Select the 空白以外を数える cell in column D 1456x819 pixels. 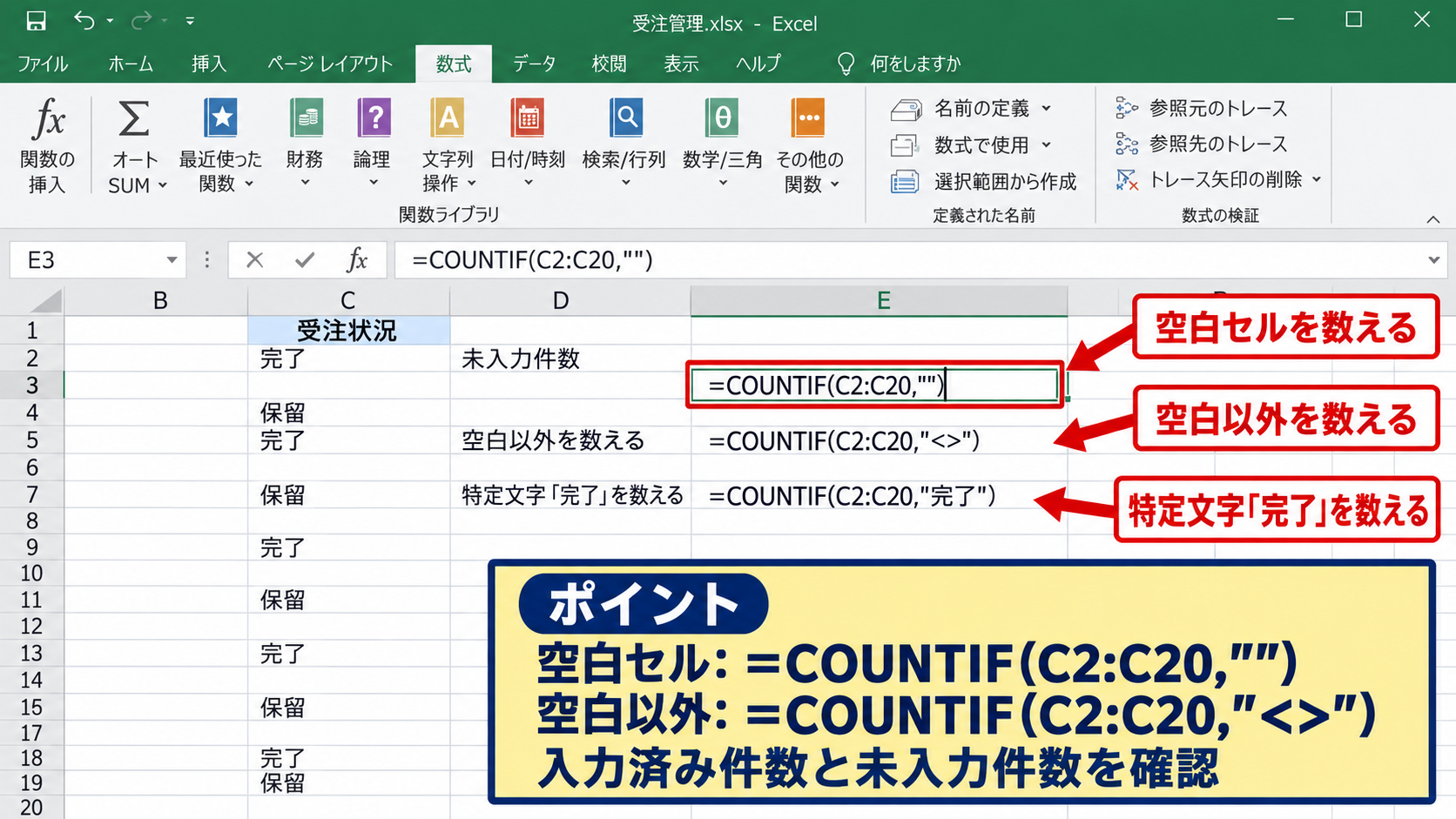click(570, 440)
